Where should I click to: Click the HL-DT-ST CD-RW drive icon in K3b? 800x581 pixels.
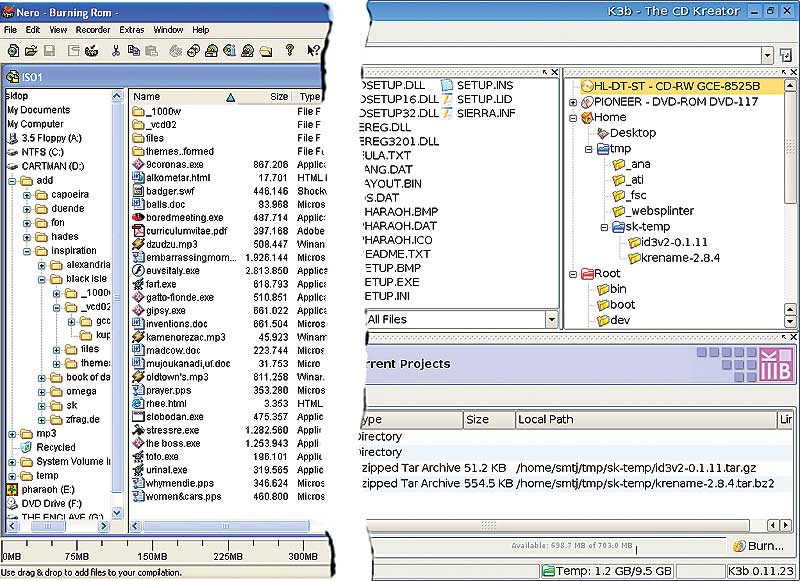coord(587,86)
